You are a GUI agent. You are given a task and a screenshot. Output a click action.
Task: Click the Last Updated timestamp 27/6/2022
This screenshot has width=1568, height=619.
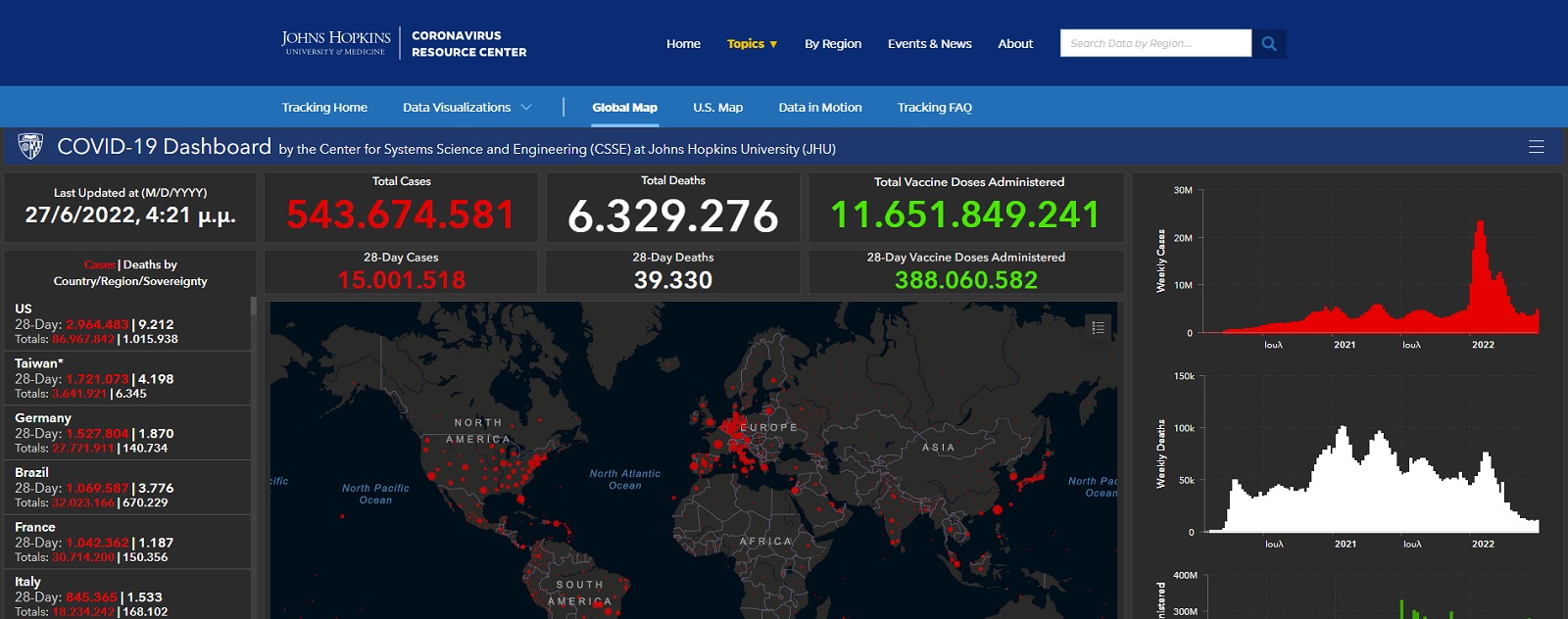tap(130, 214)
